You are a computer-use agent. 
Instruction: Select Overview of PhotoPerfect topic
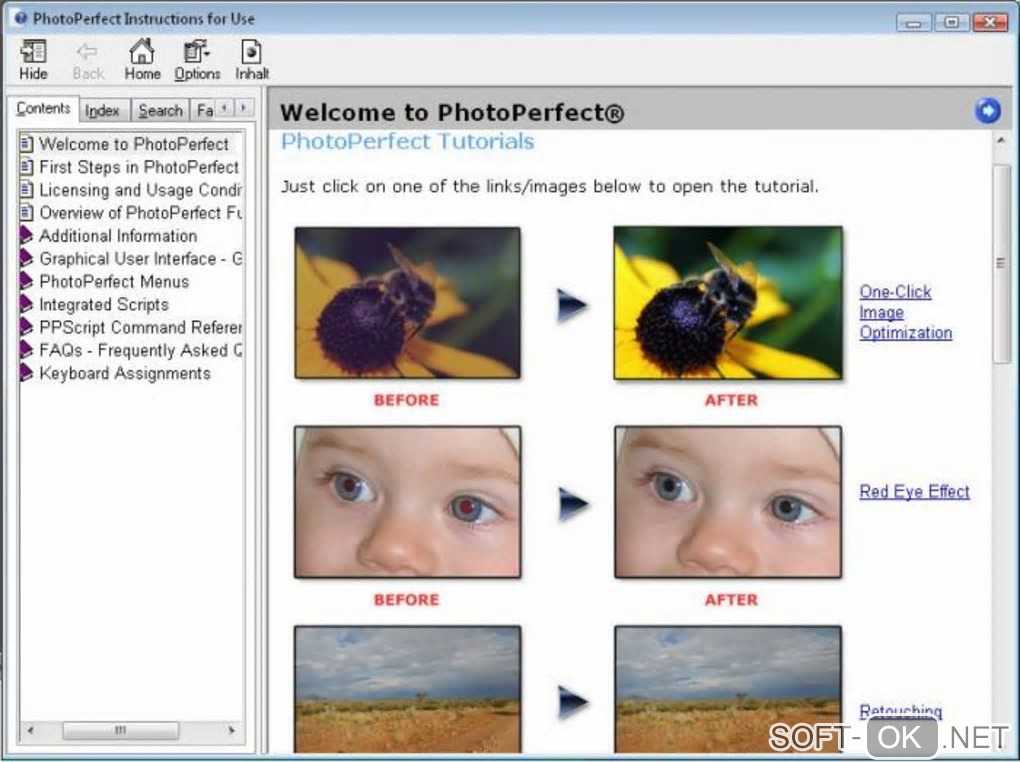tap(141, 213)
